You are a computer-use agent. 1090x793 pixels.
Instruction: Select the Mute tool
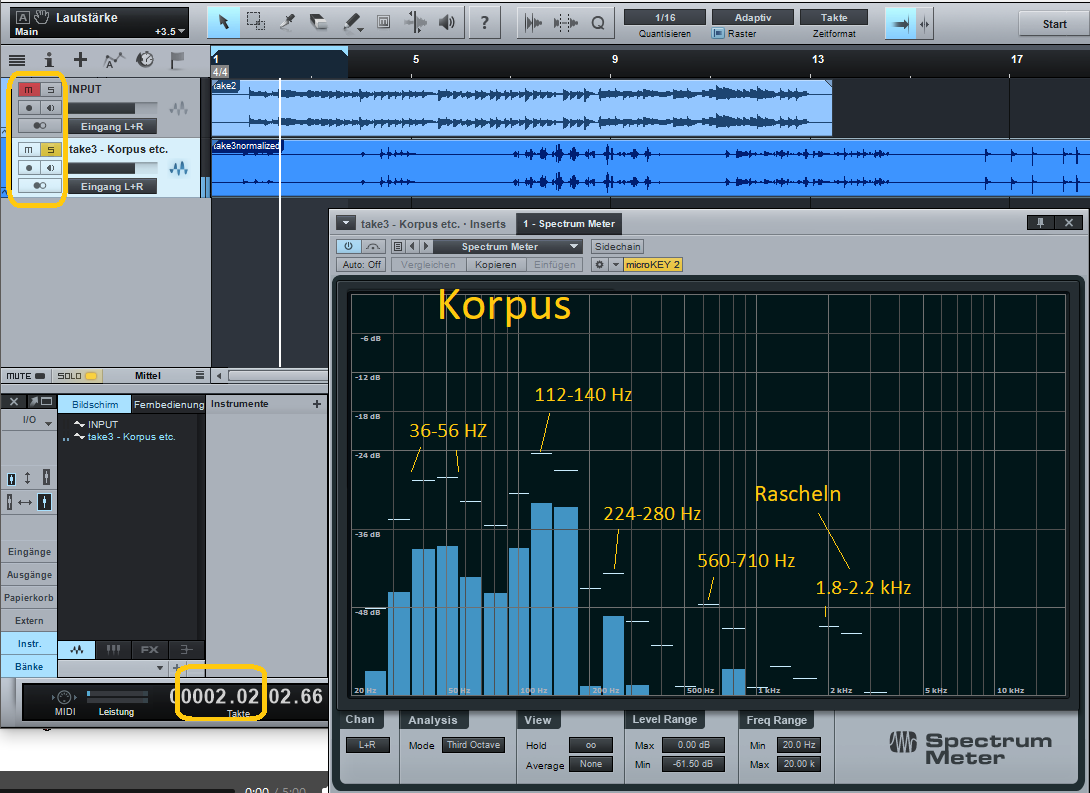pyautogui.click(x=384, y=22)
